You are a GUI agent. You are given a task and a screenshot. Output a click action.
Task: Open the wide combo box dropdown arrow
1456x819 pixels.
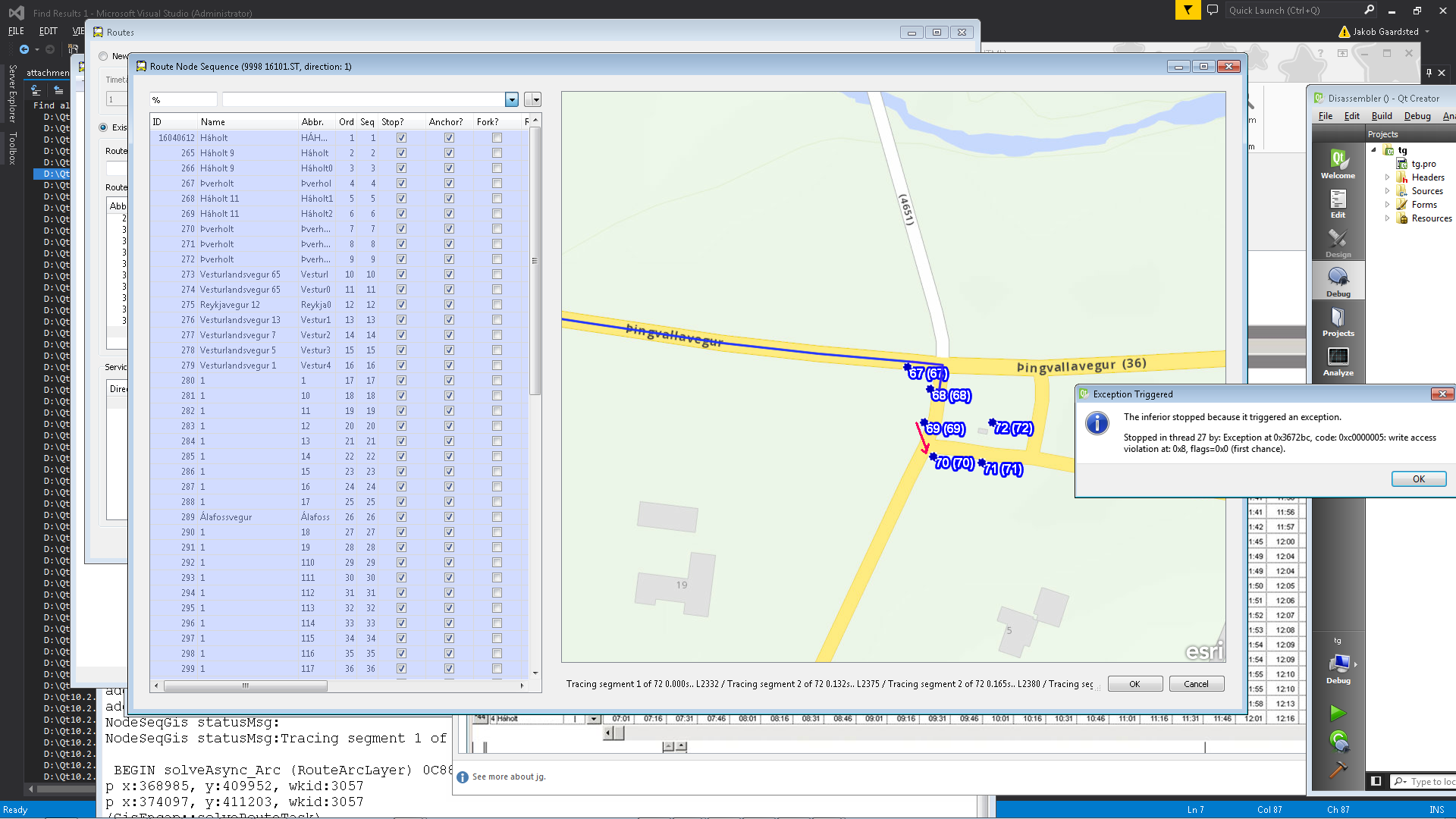(512, 100)
